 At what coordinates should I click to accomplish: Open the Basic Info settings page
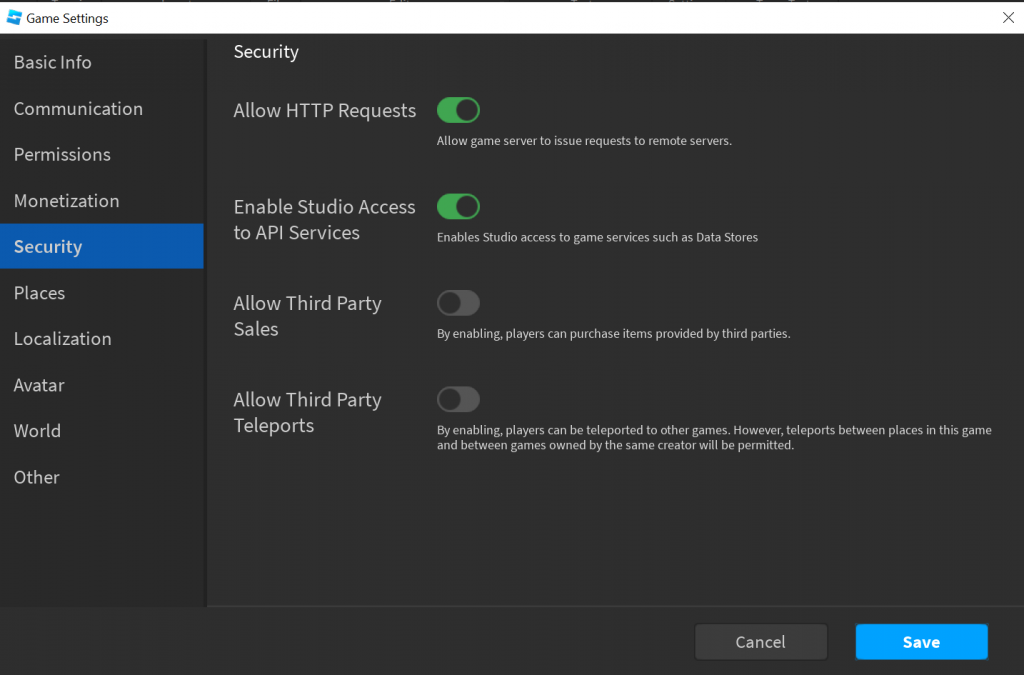click(102, 63)
